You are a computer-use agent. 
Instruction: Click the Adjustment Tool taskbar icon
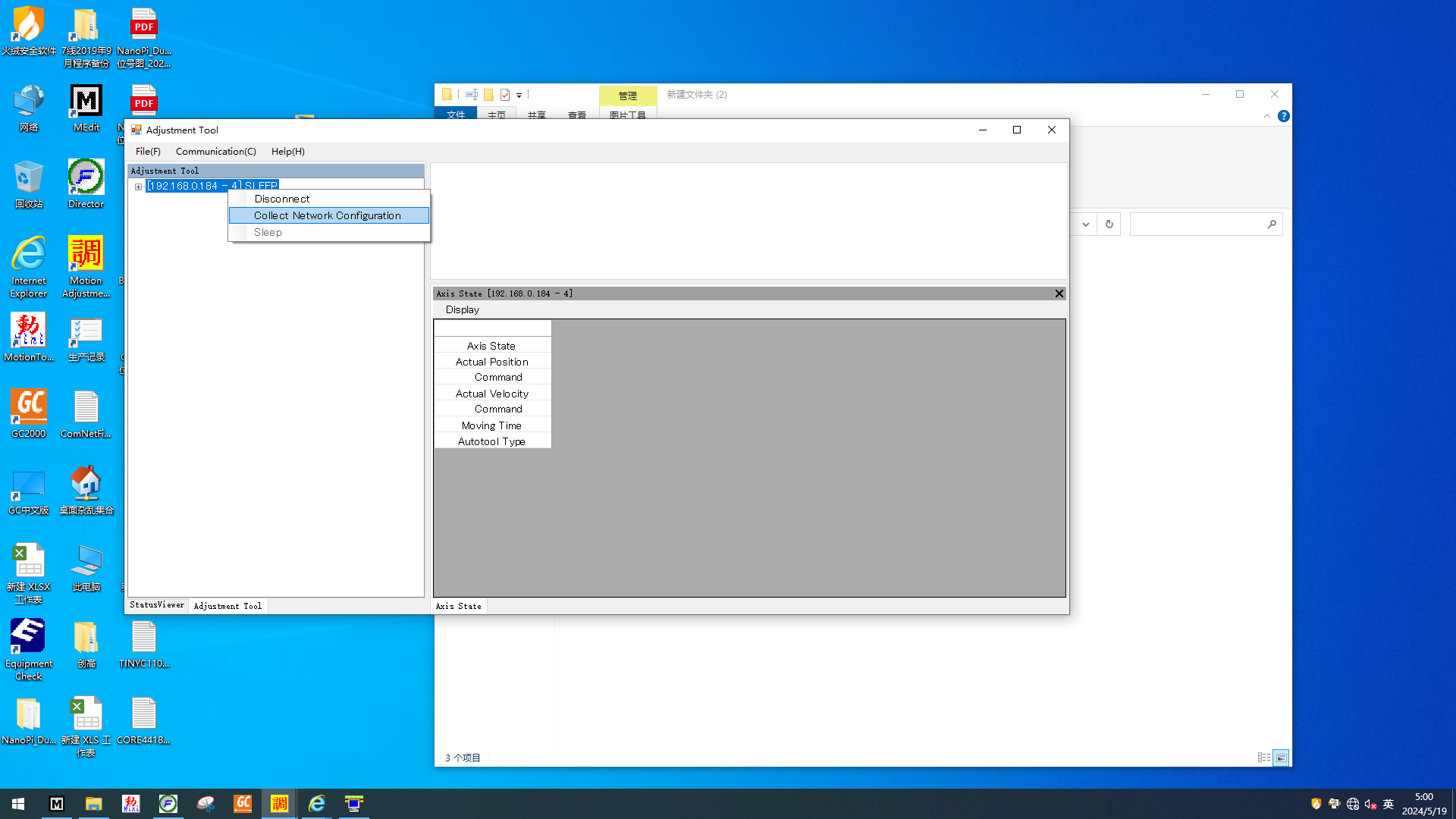click(x=279, y=804)
